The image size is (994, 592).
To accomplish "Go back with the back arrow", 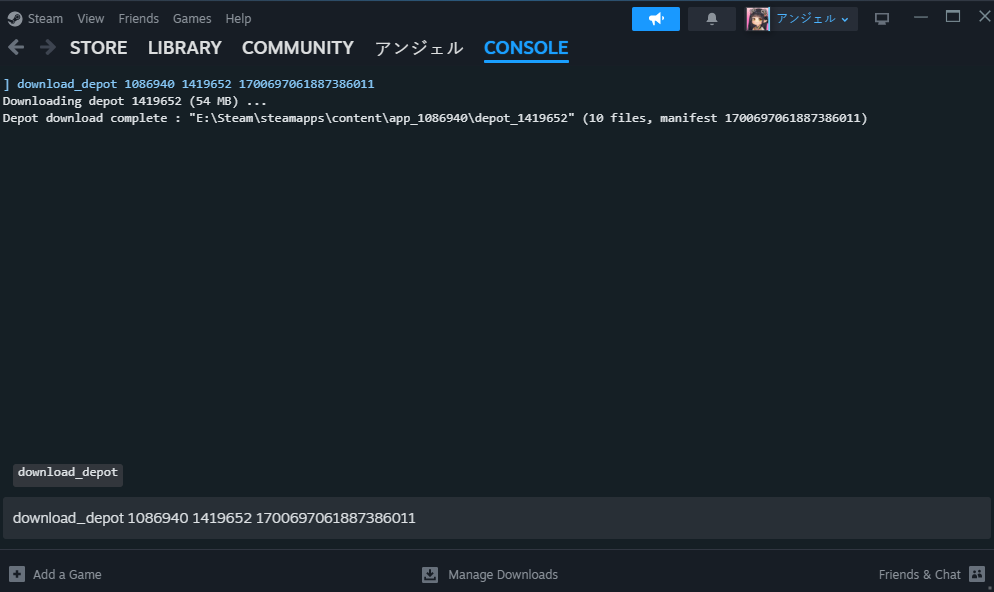I will click(x=16, y=48).
